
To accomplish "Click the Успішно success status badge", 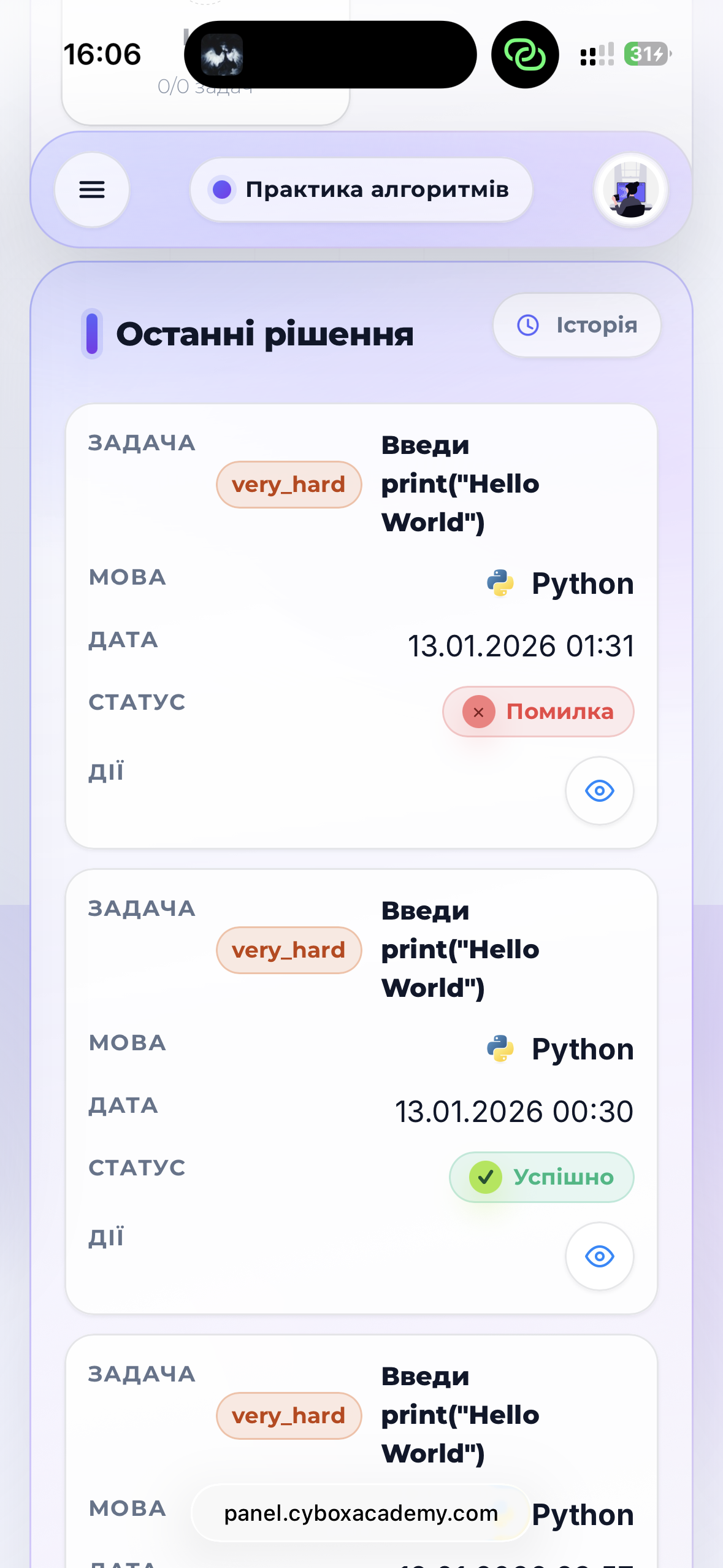I will coord(541,1177).
